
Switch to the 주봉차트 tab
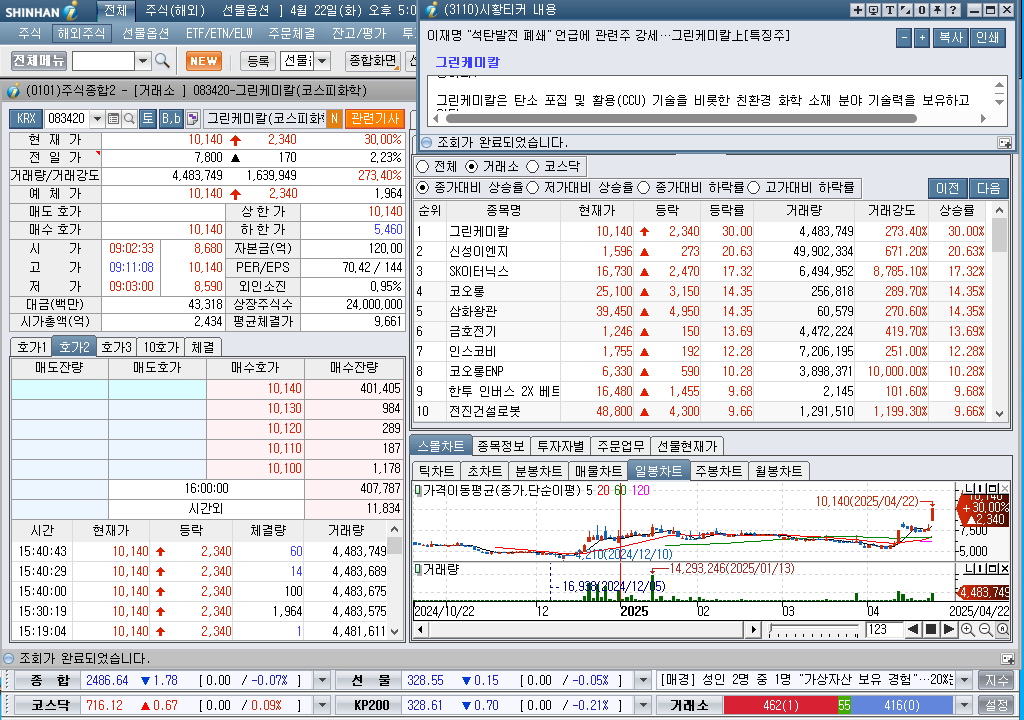point(718,471)
